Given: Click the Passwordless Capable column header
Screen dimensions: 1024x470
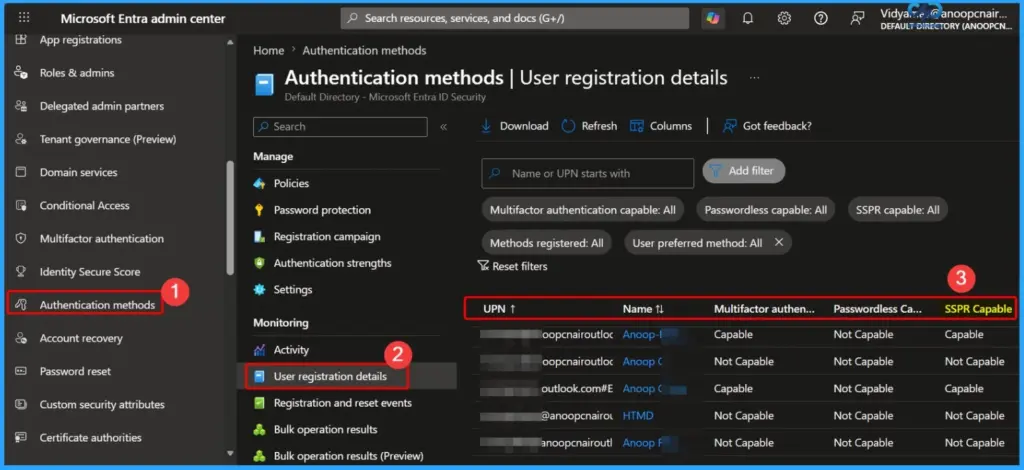Looking at the screenshot, I should point(878,309).
